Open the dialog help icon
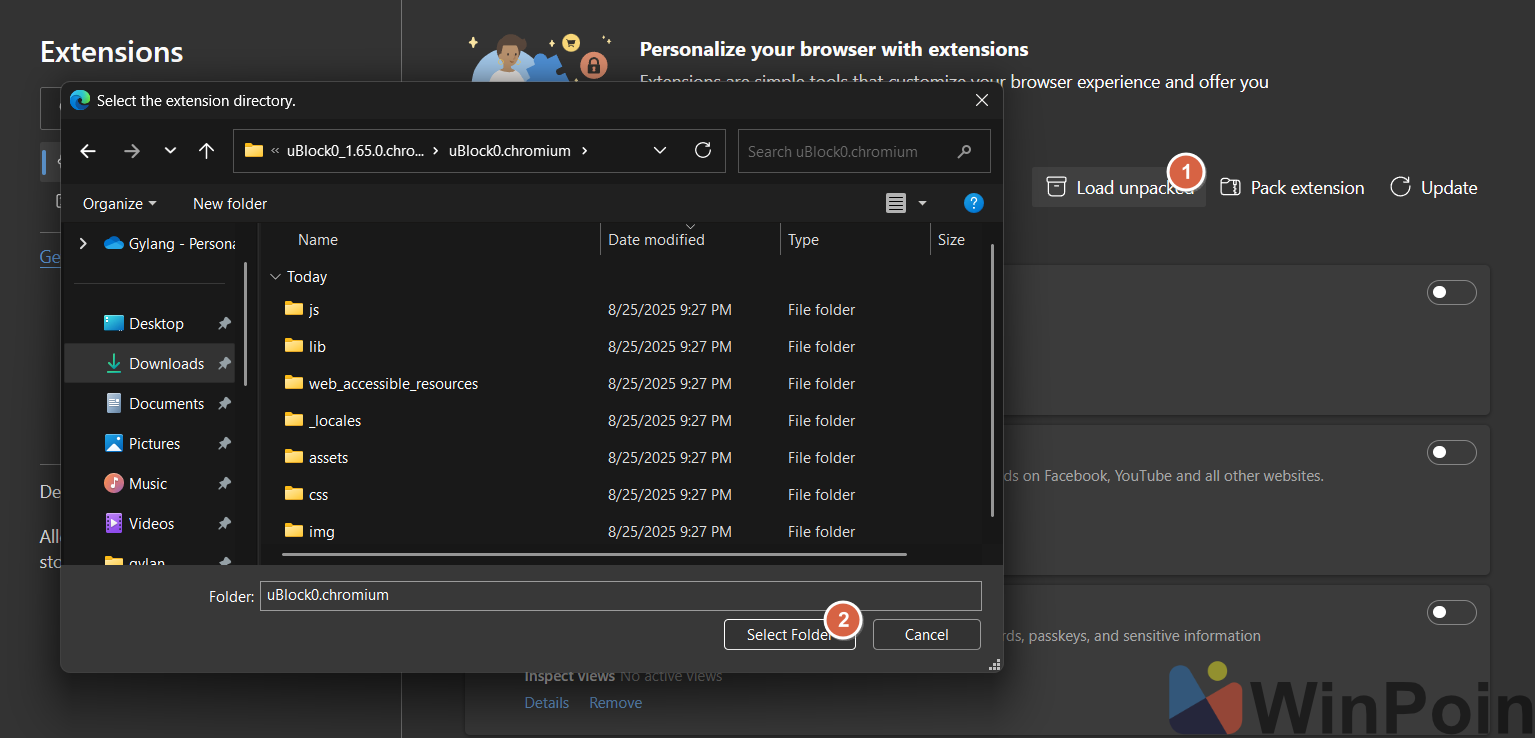1535x738 pixels. click(973, 203)
